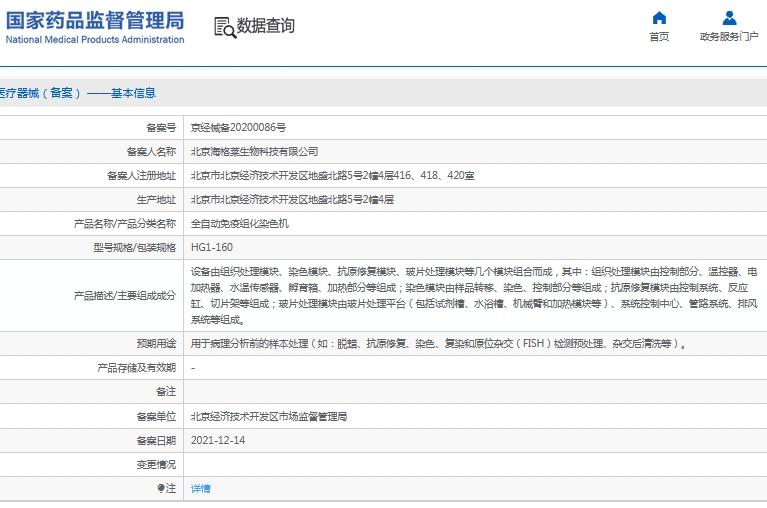The height and width of the screenshot is (508, 767).
Task: Click the 备案单位 label cell
Action: coord(156,417)
